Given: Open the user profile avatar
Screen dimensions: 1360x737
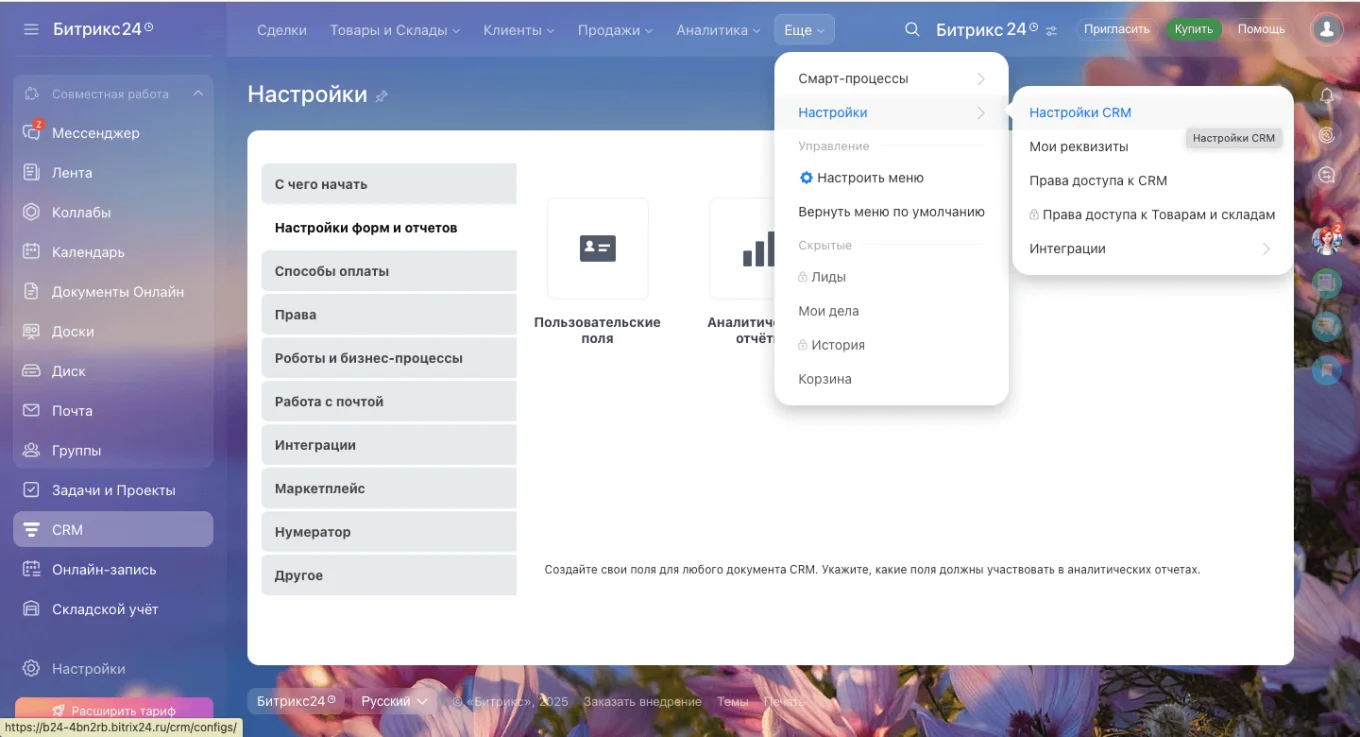Looking at the screenshot, I should pos(1326,30).
